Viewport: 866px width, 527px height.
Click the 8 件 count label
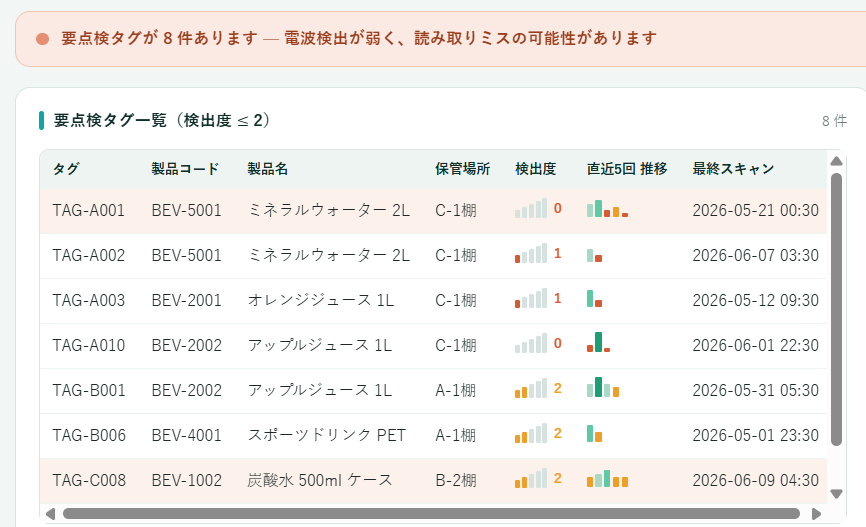834,121
